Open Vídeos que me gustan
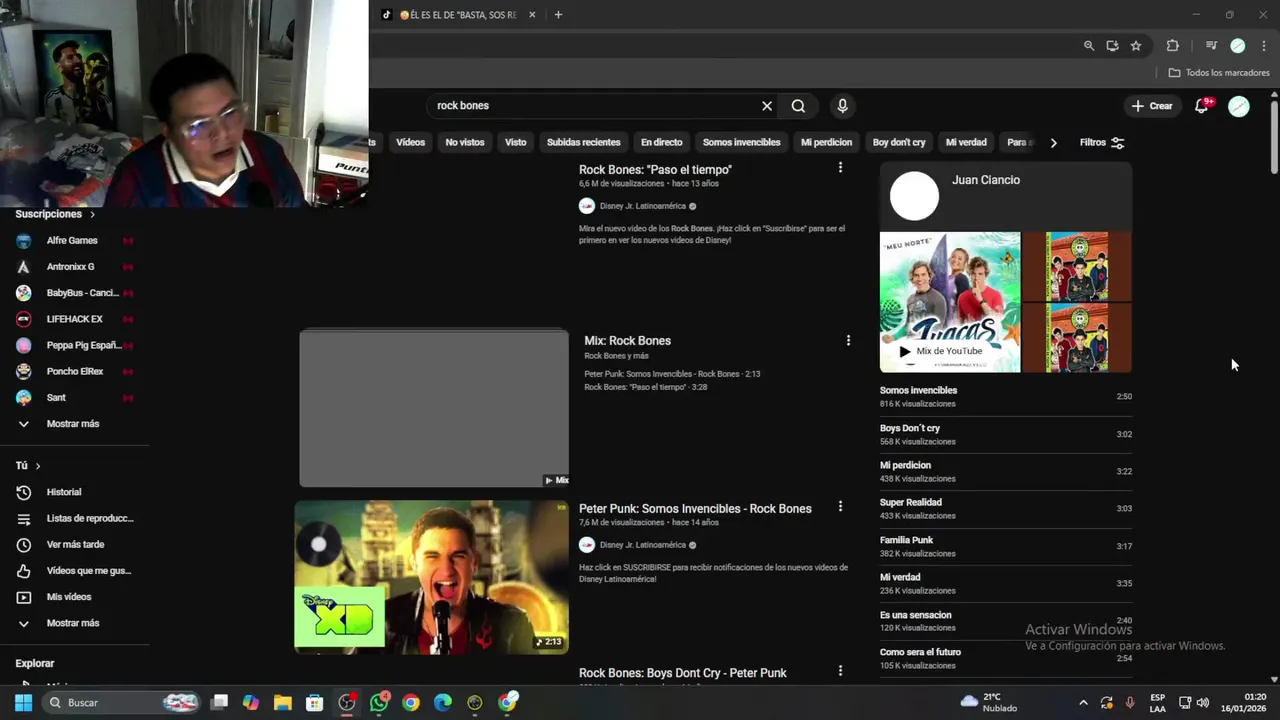This screenshot has height=720, width=1280. [75, 570]
